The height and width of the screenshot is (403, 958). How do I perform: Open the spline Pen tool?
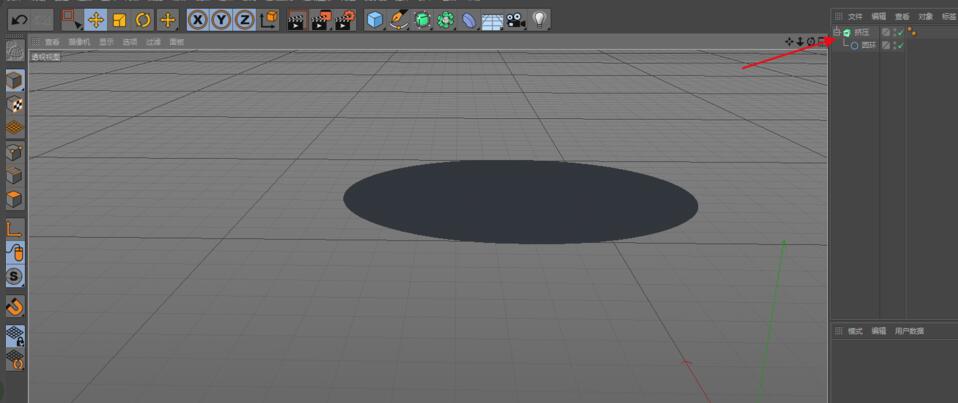click(398, 19)
